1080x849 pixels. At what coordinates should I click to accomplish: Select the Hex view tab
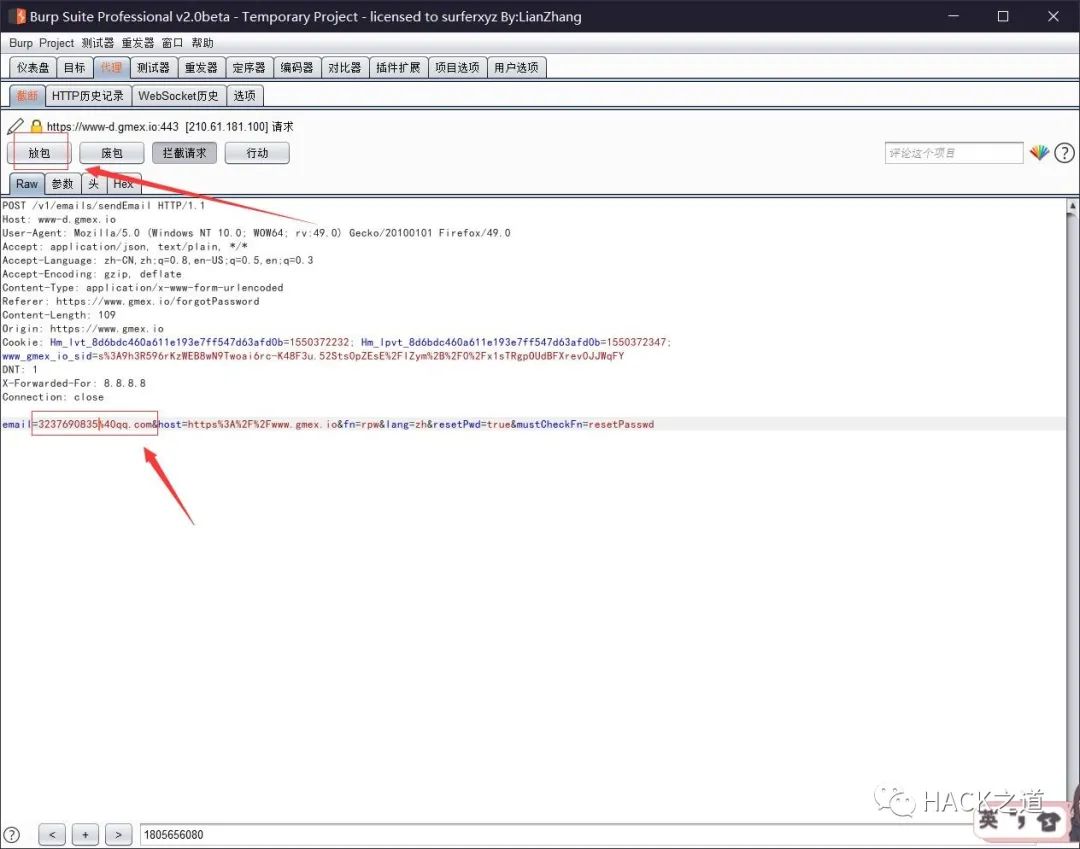tap(123, 184)
